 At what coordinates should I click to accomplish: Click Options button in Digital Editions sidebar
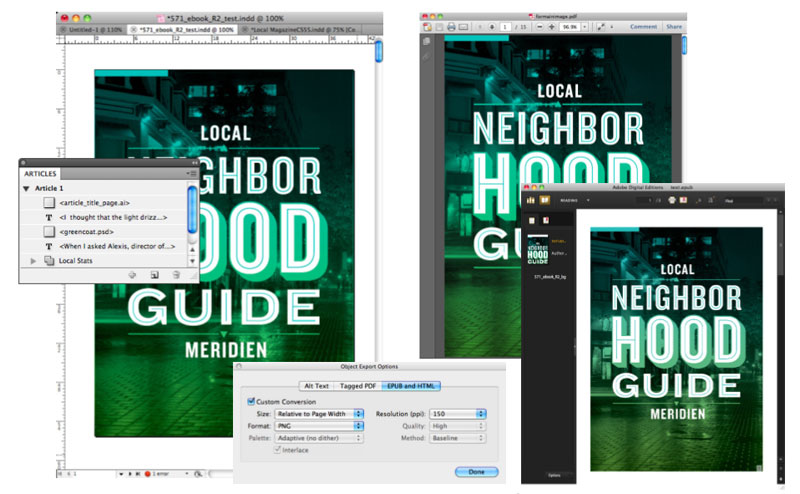554,475
